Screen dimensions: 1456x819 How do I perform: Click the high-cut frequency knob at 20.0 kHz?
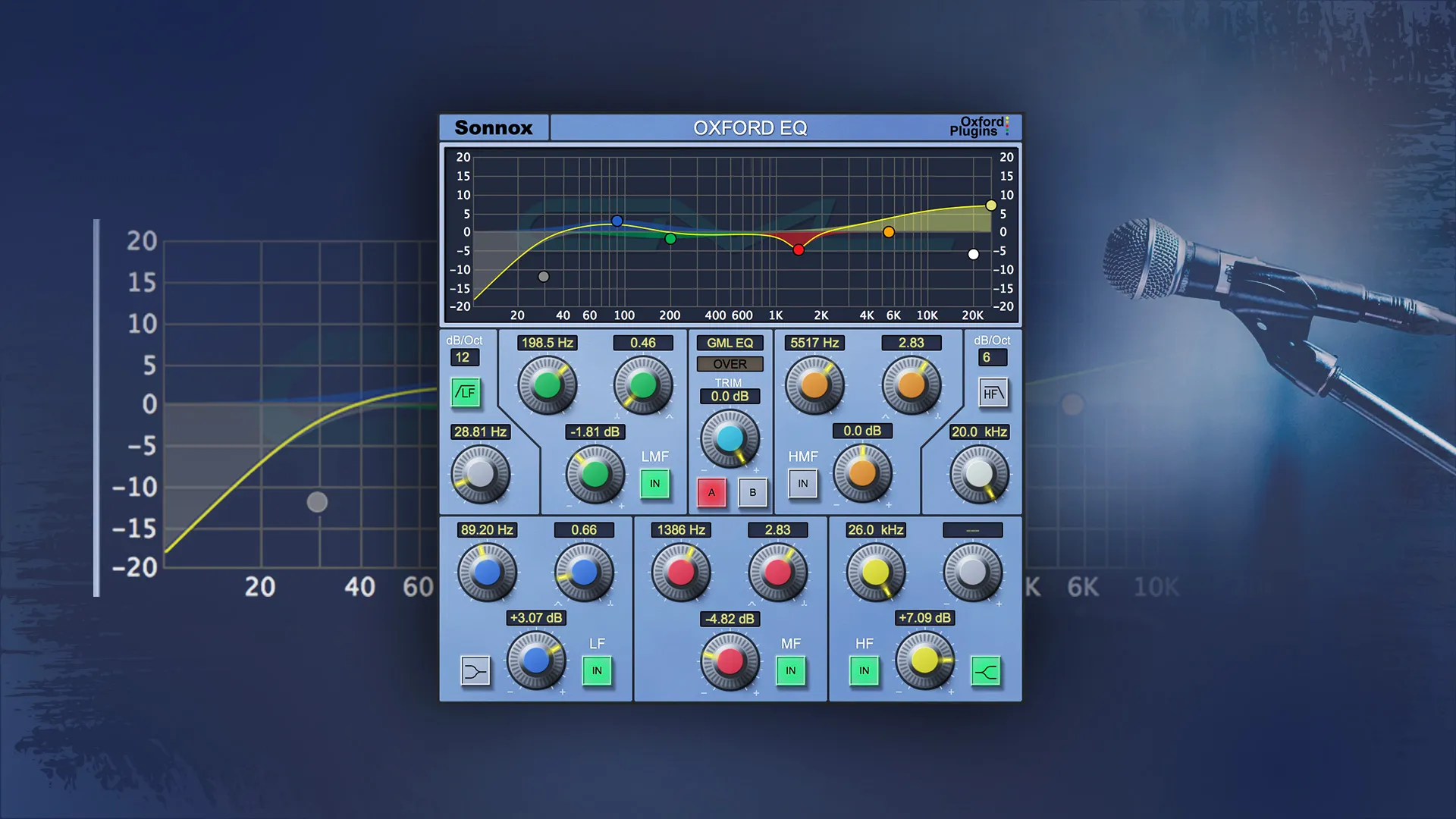[x=979, y=474]
